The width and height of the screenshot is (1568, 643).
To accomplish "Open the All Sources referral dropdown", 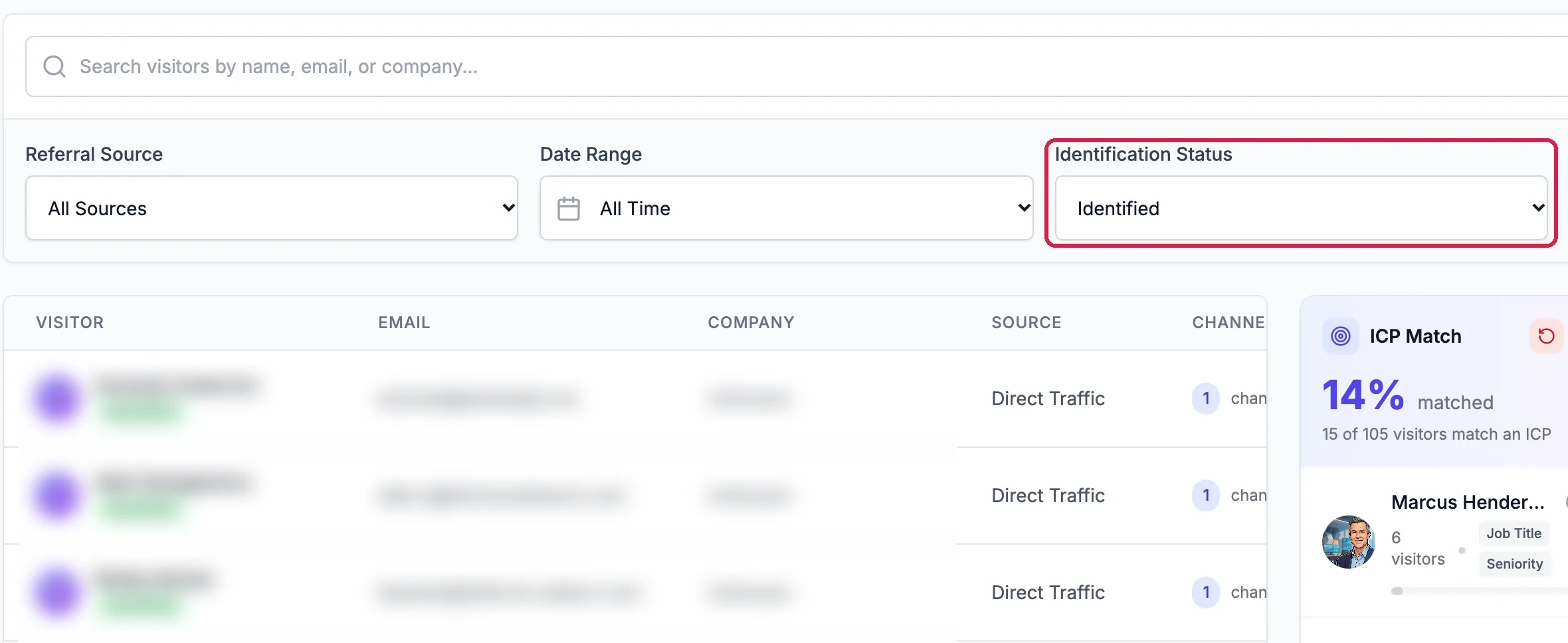I will click(x=272, y=208).
